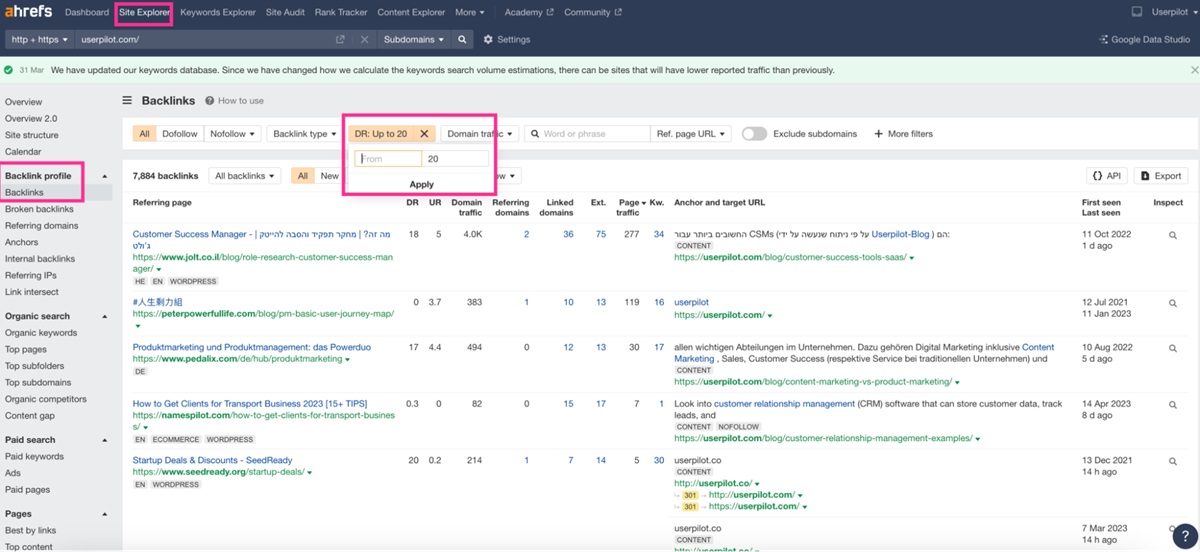Screen dimensions: 1200x552
Task: Open Broken backlinks in sidebar
Action: pos(39,209)
